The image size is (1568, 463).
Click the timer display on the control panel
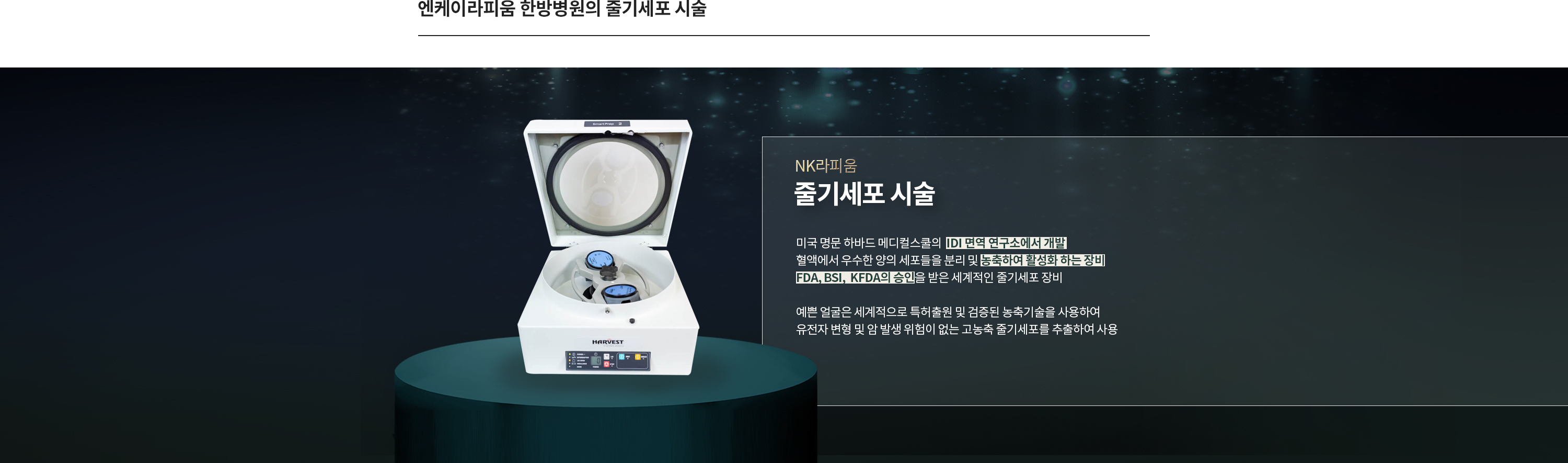tap(596, 362)
